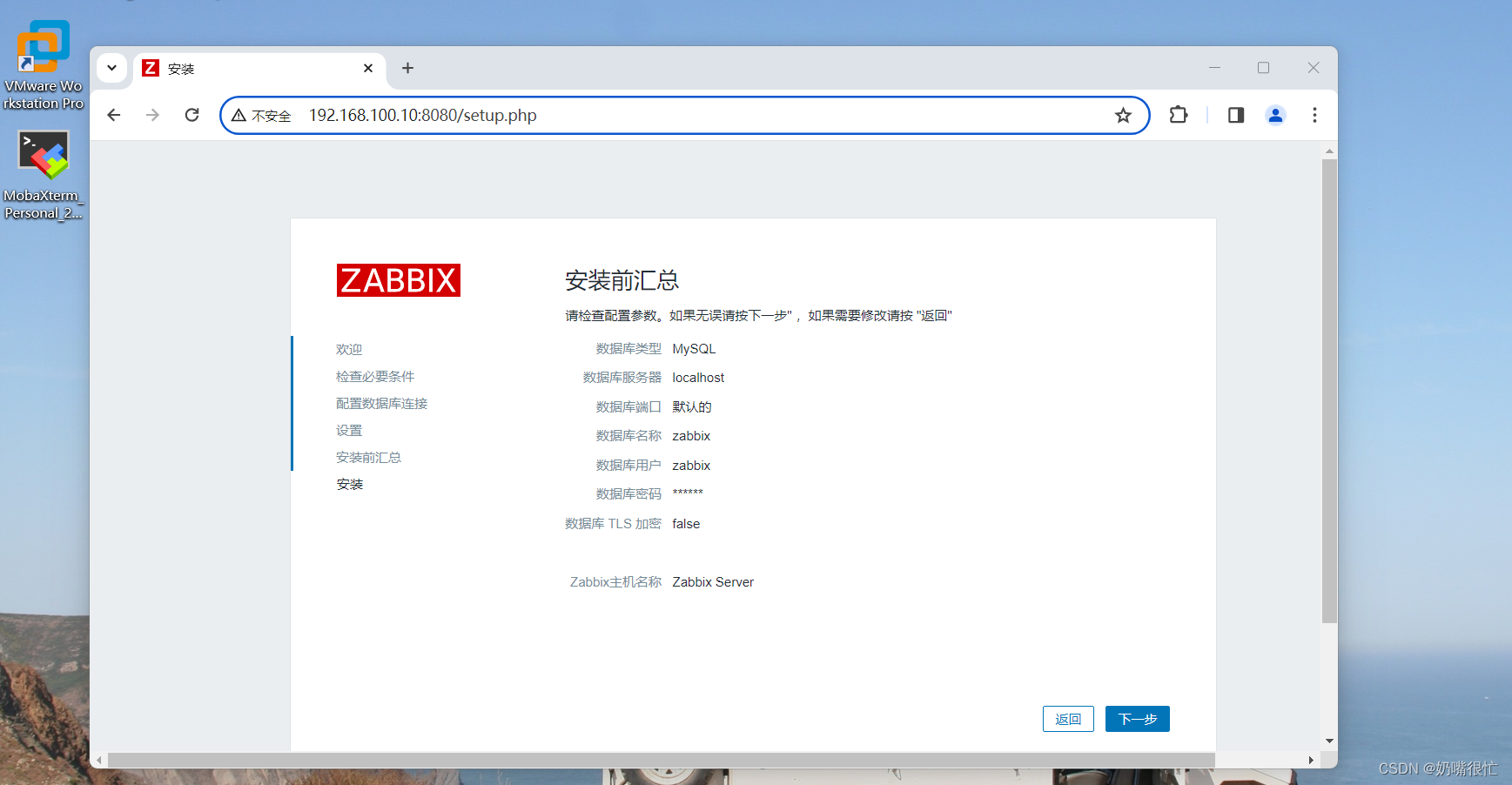Open MobaXterm Personal desktop shortcut
The image size is (1512, 785).
tap(44, 175)
